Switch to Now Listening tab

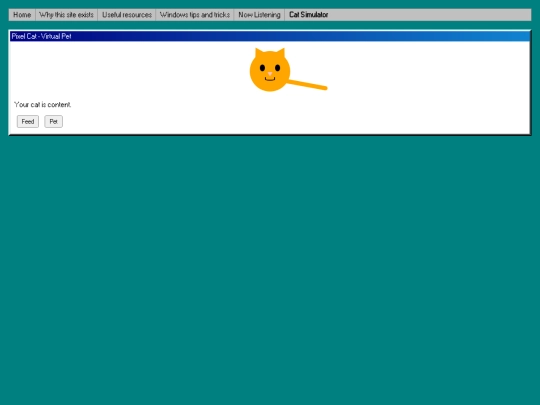coord(259,15)
